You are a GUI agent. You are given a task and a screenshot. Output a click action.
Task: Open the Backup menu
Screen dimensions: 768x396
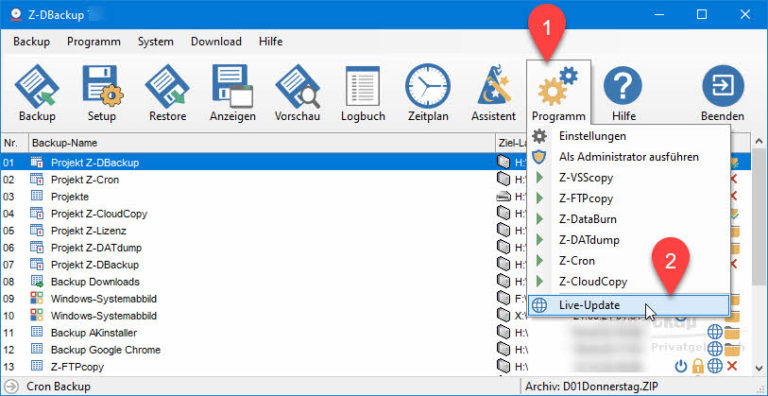coord(31,42)
